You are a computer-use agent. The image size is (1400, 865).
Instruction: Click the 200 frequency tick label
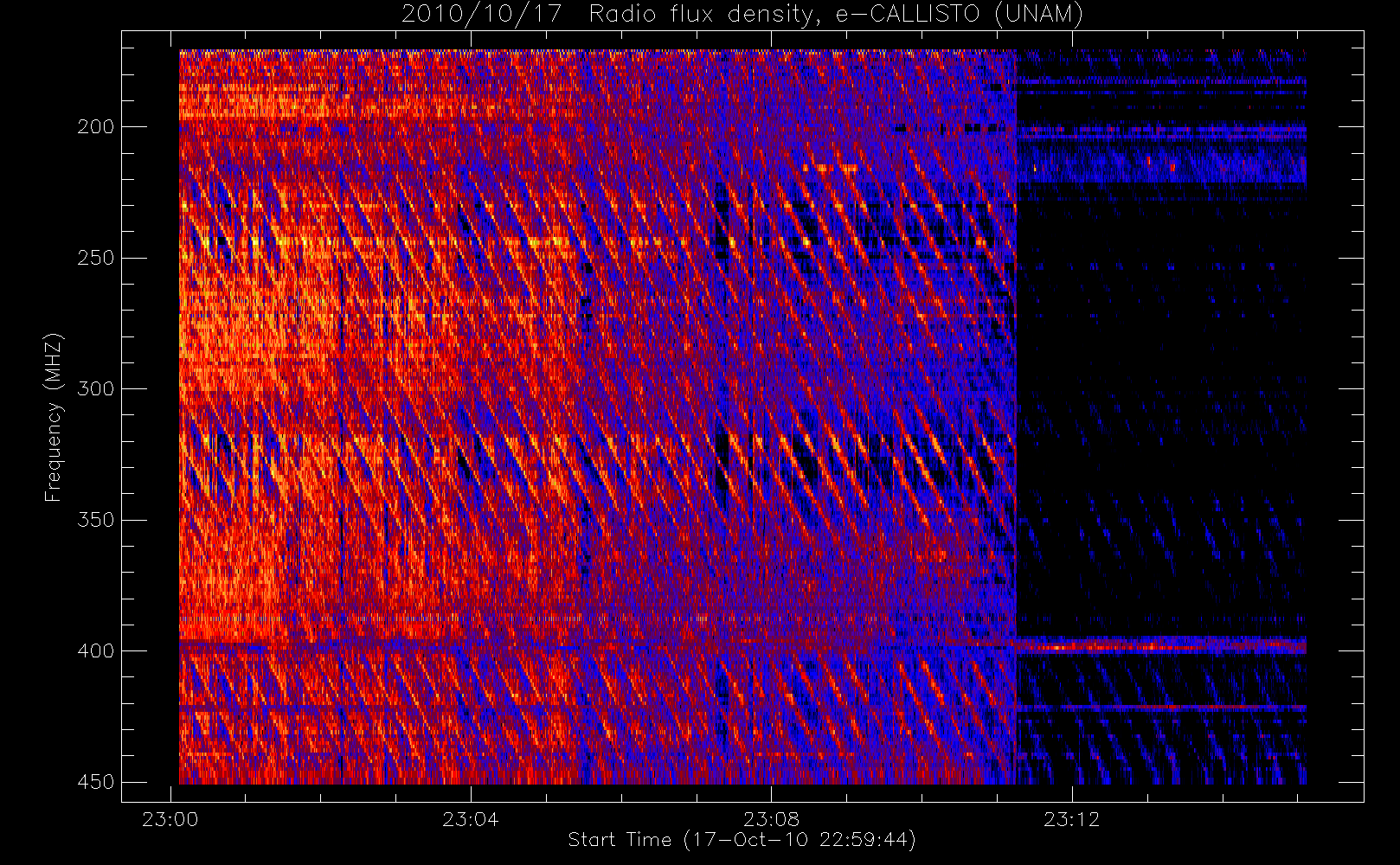pos(95,127)
